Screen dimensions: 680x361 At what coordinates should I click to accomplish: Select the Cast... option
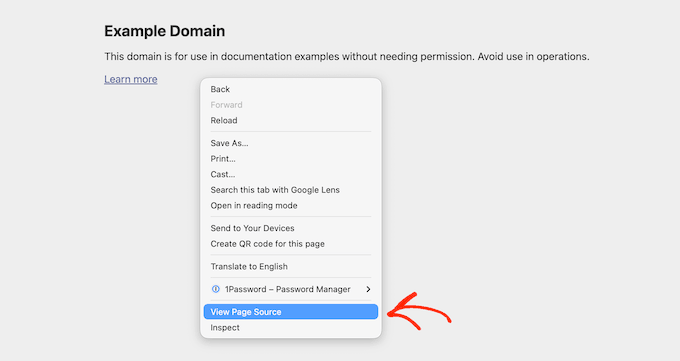point(291,174)
